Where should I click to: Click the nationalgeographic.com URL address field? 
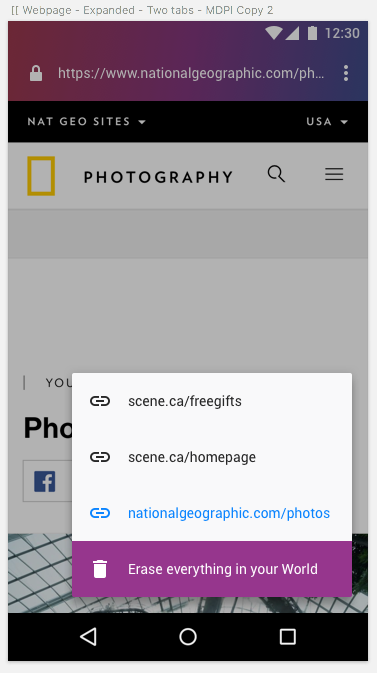[191, 73]
